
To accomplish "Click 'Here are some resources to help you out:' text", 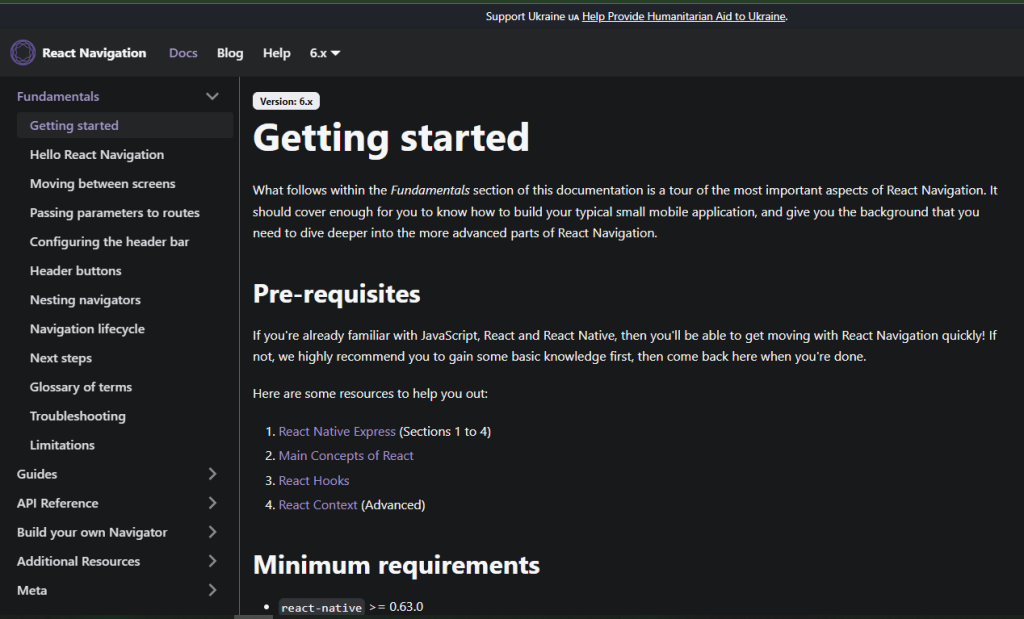I will [370, 394].
